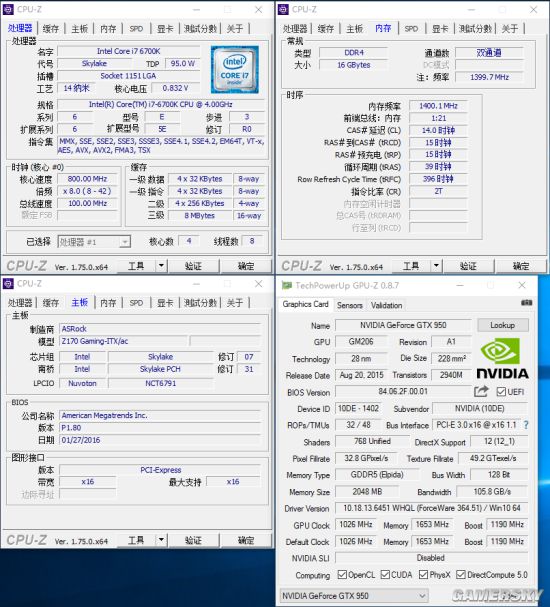Click the 确定 button in processor window

coord(246,266)
